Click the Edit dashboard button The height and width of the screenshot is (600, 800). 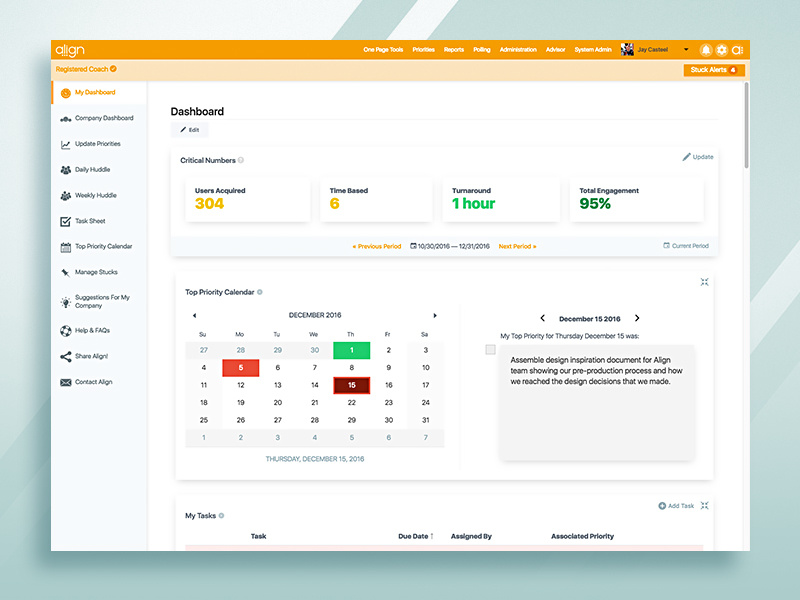coord(189,130)
